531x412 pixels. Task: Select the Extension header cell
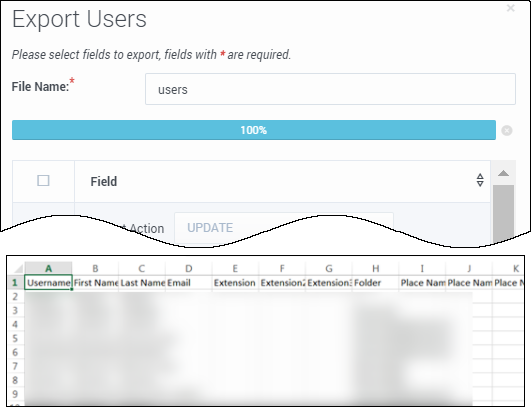click(x=235, y=283)
